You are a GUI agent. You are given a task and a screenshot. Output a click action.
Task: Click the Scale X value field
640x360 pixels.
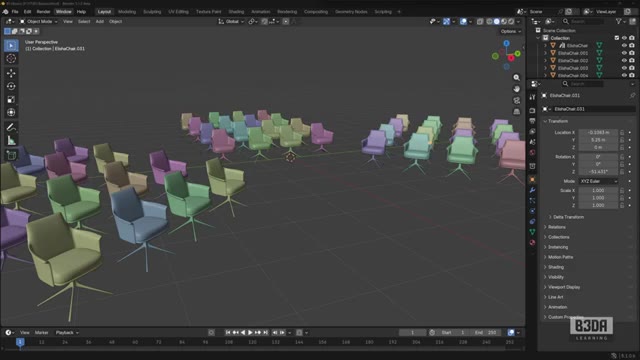tap(598, 191)
